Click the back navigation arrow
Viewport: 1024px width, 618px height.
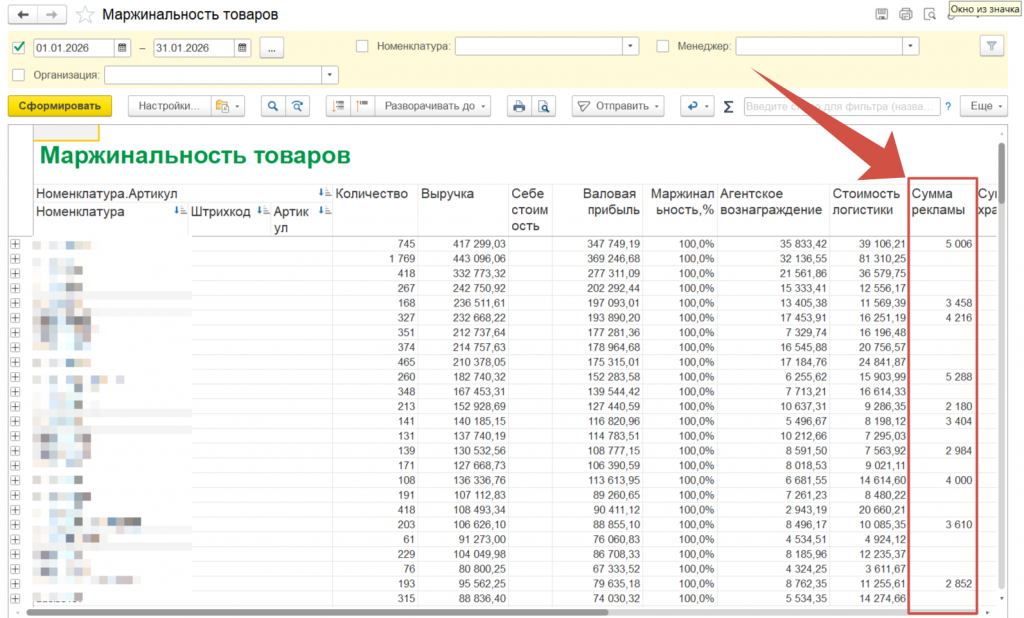(24, 15)
